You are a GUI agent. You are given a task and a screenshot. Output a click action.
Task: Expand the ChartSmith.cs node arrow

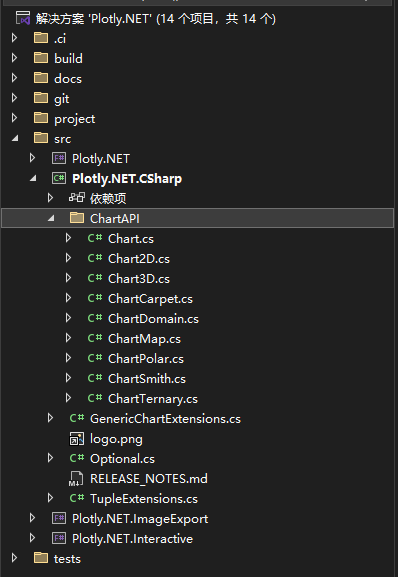(x=68, y=378)
